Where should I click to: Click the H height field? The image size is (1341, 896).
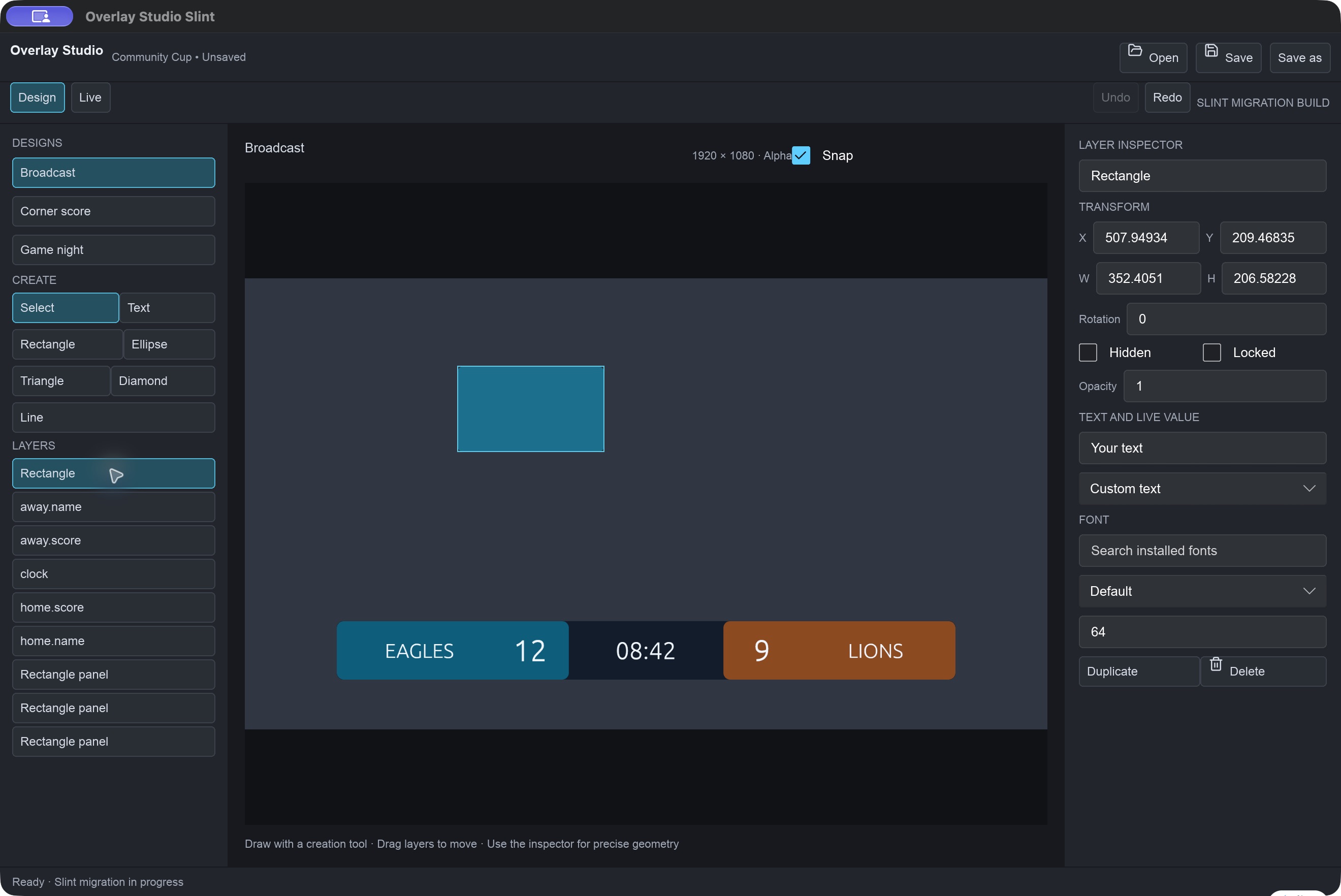coord(1273,278)
